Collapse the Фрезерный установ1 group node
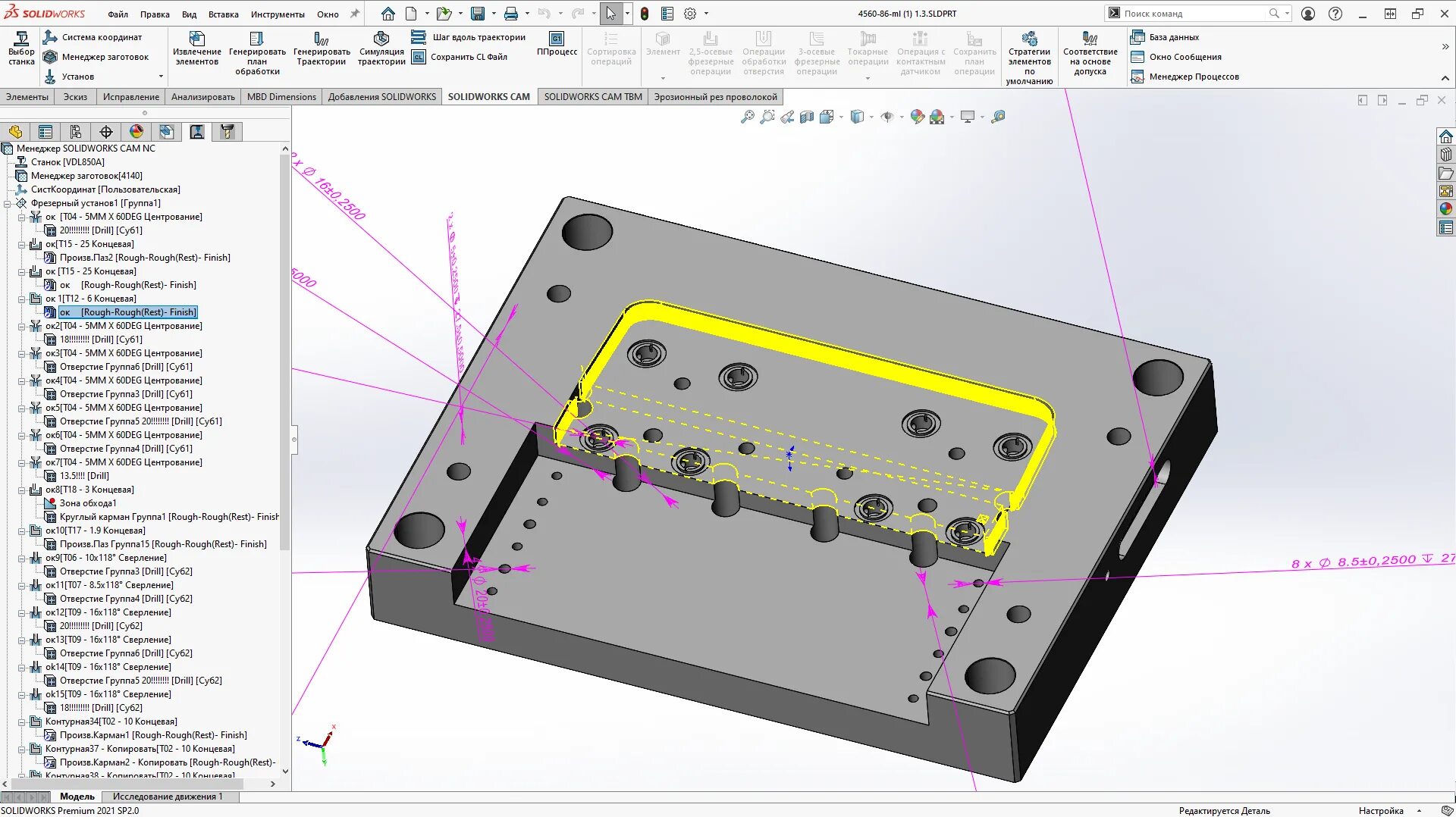This screenshot has height=817, width=1456. point(6,203)
